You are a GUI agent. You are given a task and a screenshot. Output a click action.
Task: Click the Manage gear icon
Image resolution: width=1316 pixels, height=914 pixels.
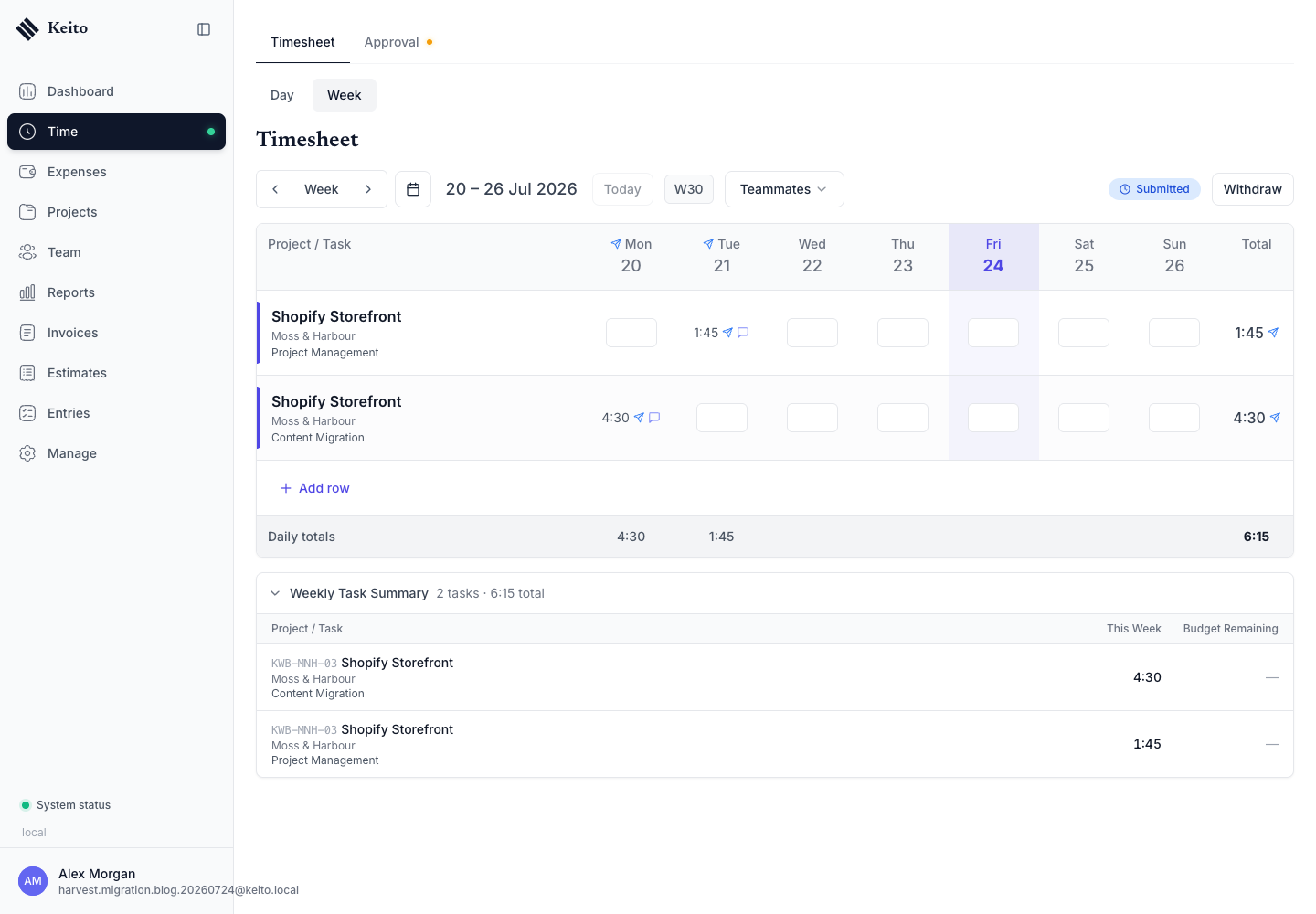27,453
